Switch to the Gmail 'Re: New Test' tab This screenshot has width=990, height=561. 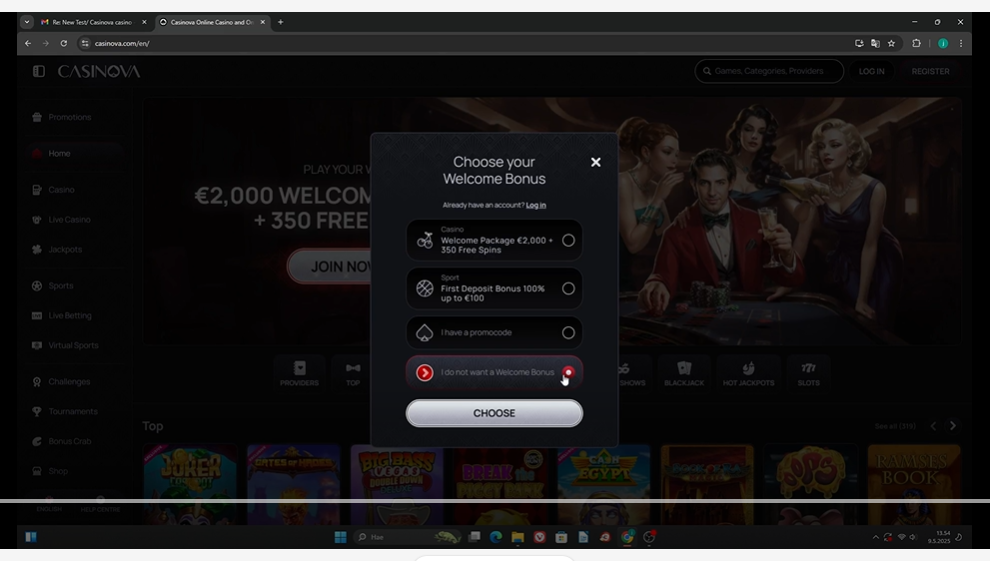pyautogui.click(x=93, y=22)
